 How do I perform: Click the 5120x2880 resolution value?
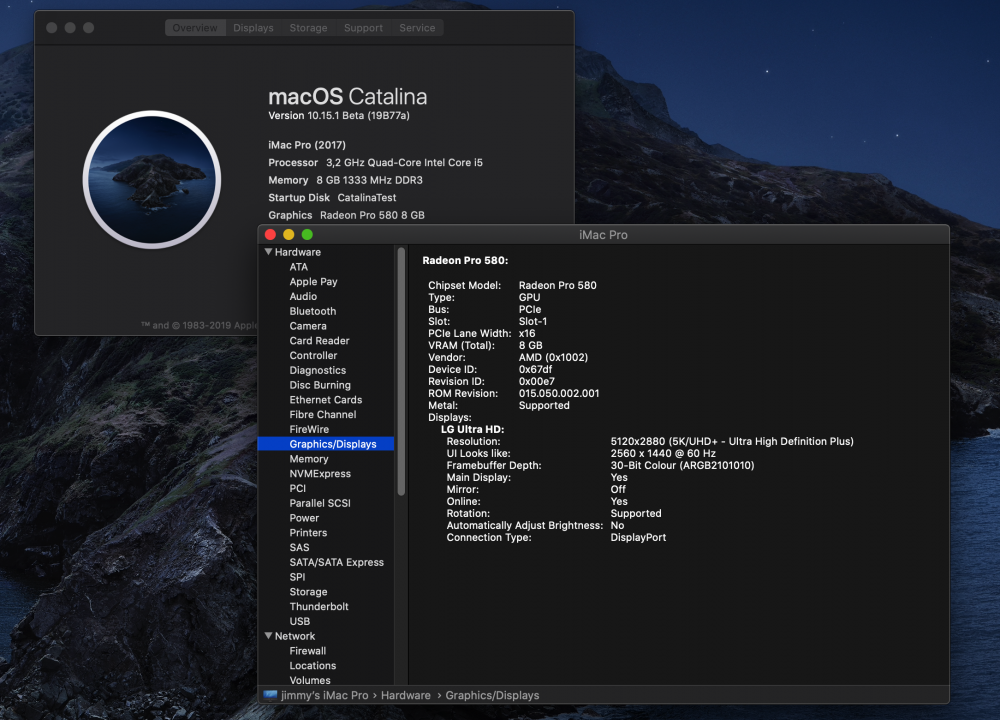point(732,441)
